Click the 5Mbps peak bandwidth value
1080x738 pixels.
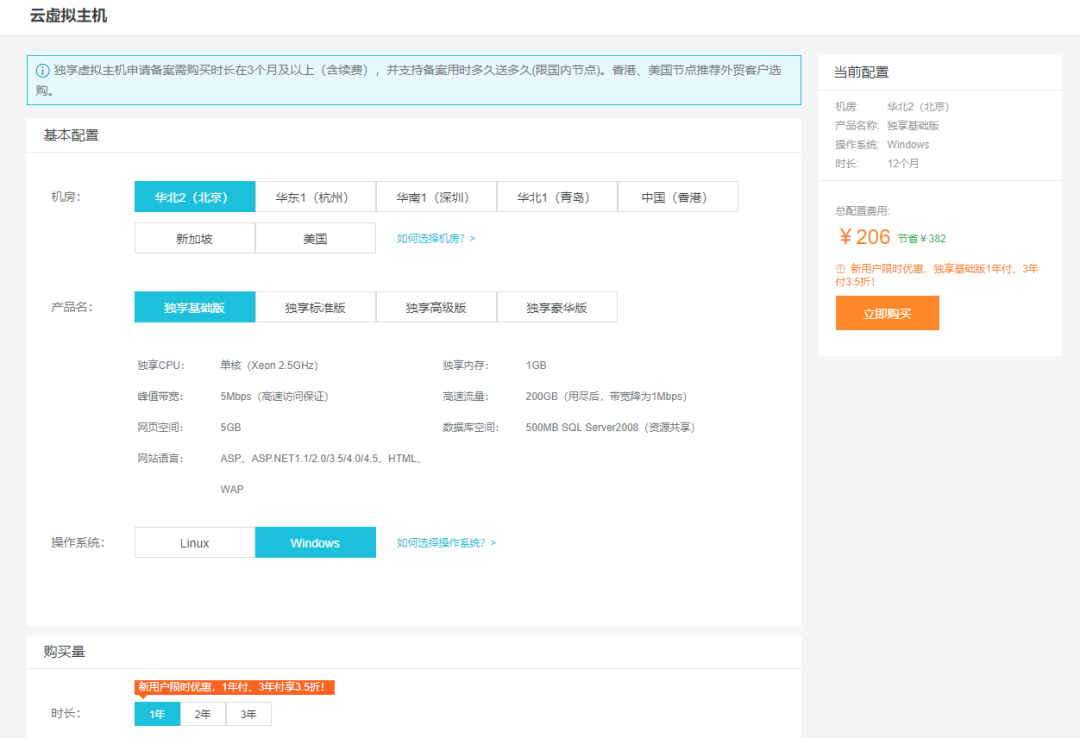(x=274, y=396)
